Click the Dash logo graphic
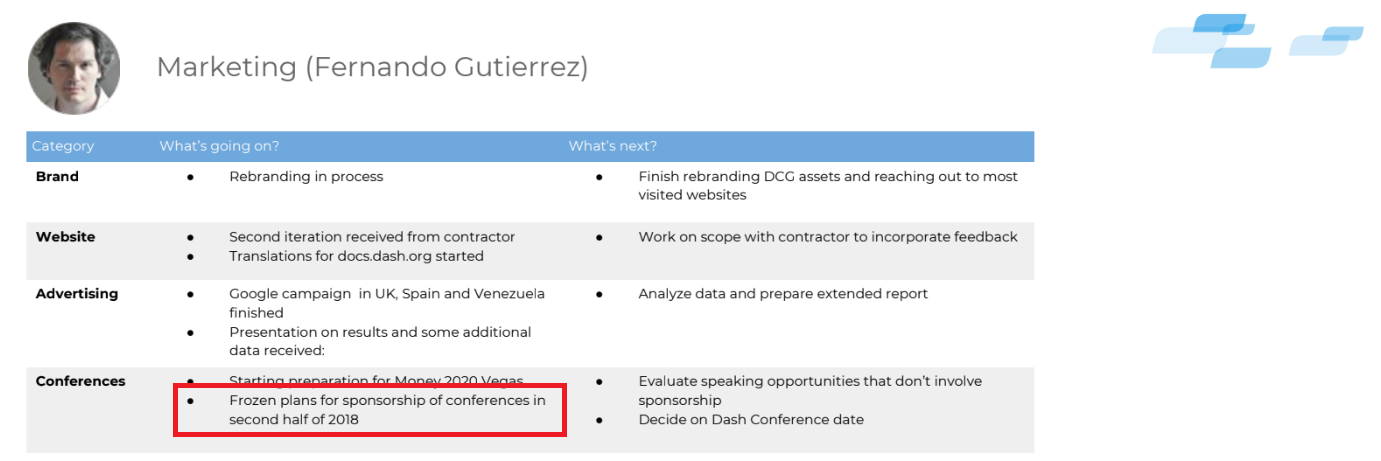Viewport: 1381px width, 461px height. (1258, 41)
